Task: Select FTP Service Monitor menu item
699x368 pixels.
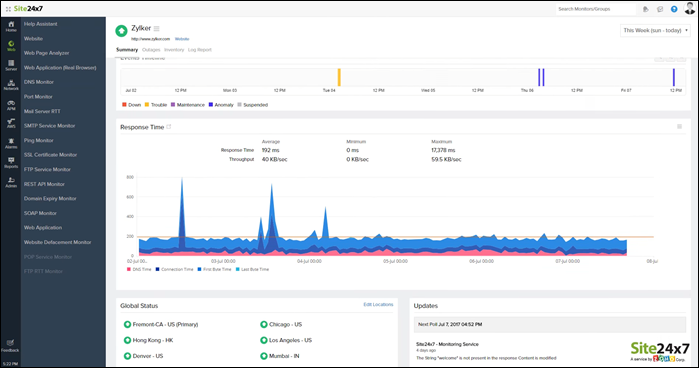Action: click(x=47, y=170)
